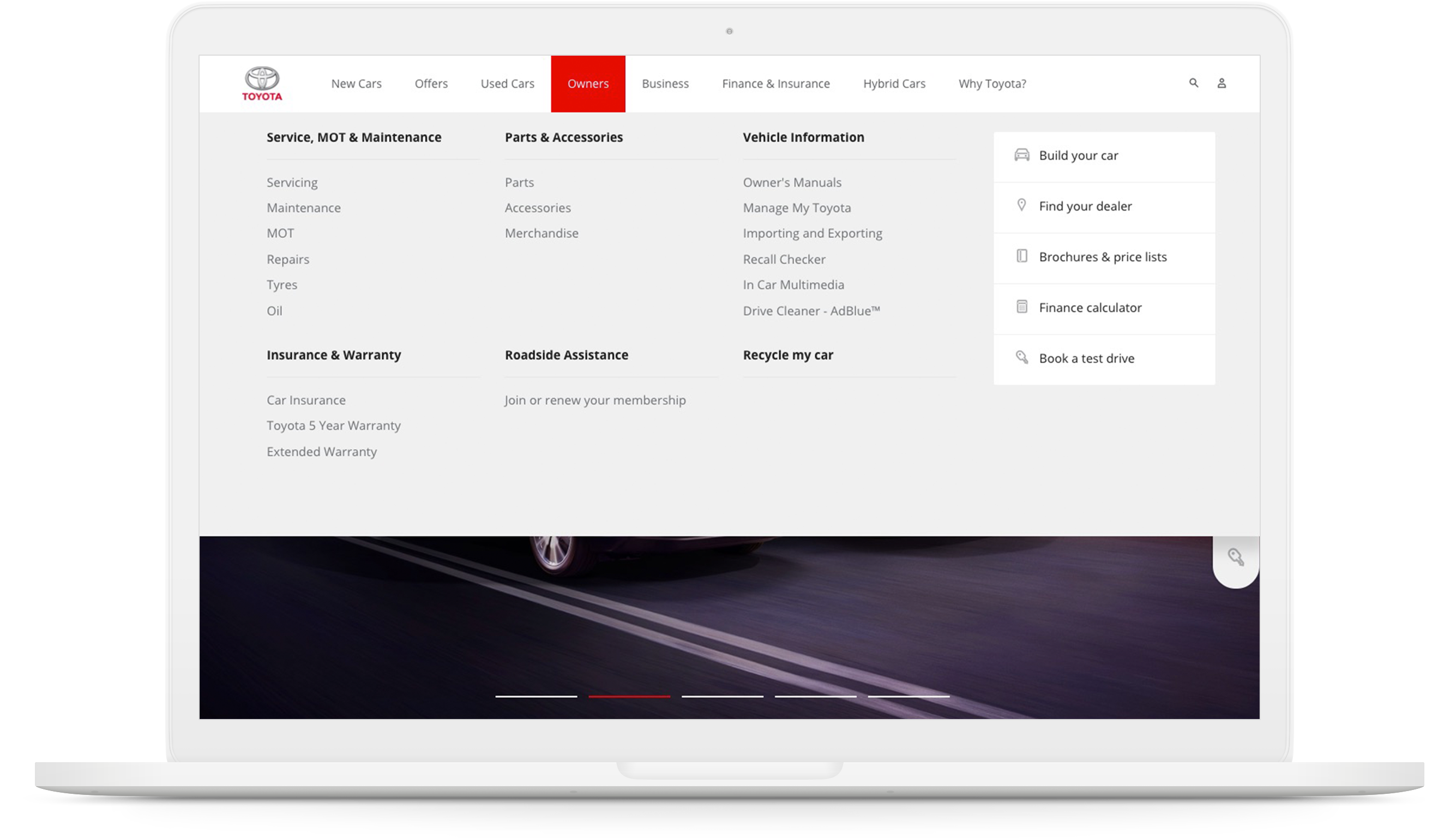Viewport: 1456px width, 838px height.
Task: Open the Recall Checker link
Action: (784, 260)
